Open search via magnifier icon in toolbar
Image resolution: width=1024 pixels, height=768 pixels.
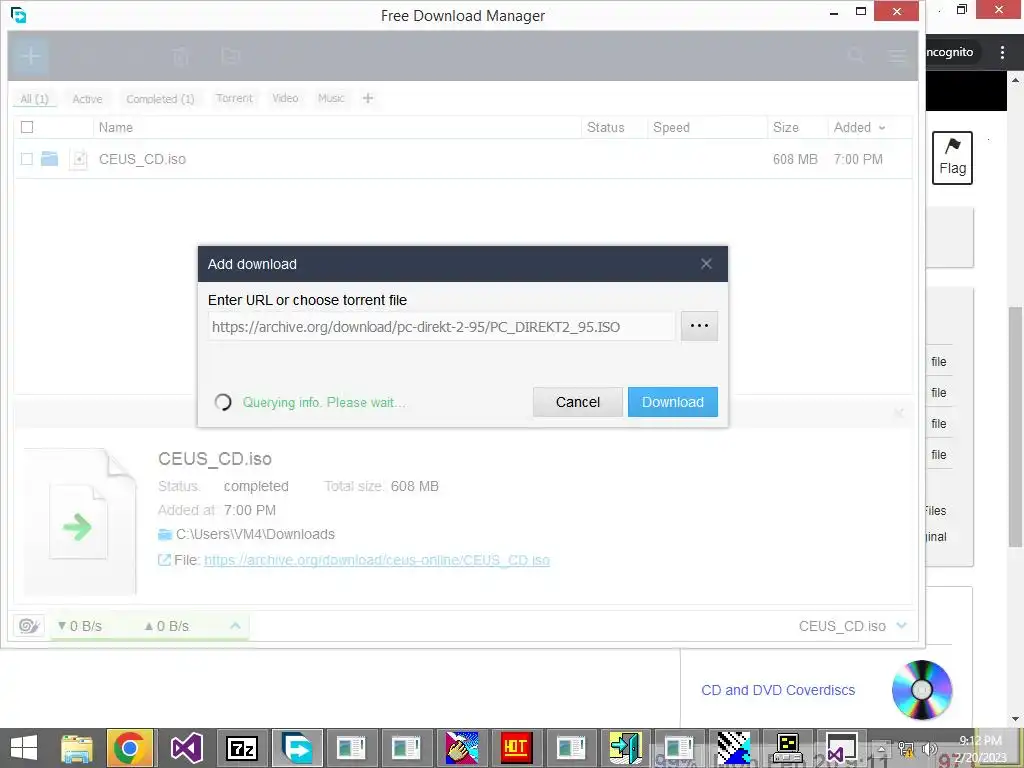click(x=856, y=56)
